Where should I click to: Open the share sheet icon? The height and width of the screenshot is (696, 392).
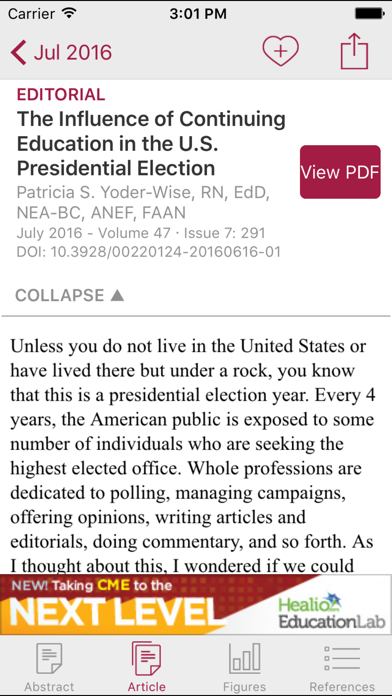click(354, 51)
